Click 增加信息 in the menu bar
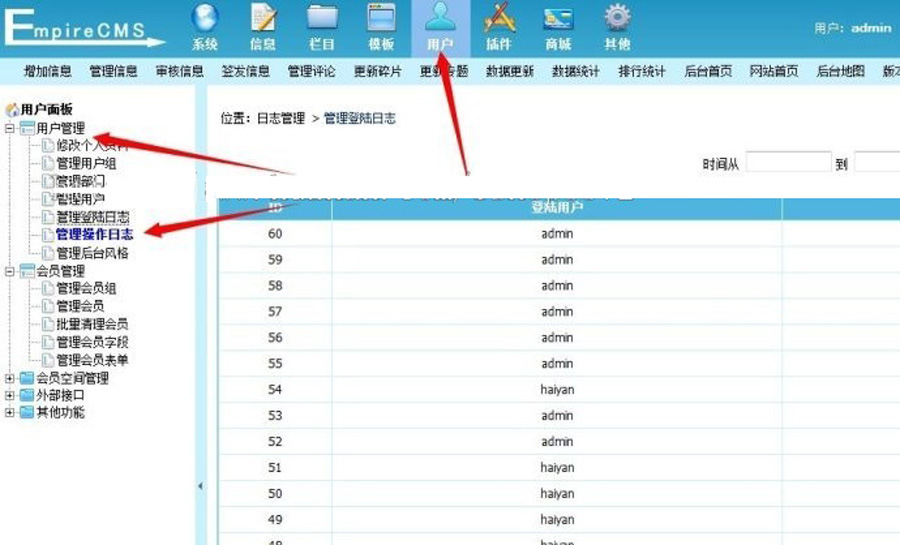 [x=48, y=72]
